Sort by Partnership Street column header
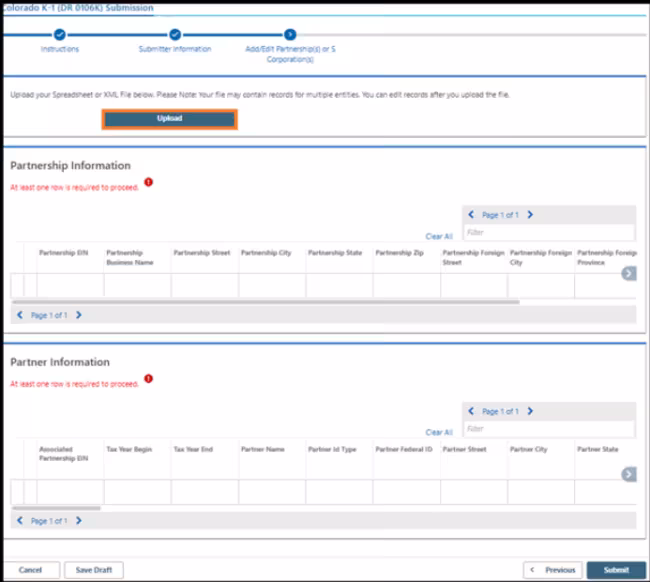This screenshot has width=650, height=582. [x=202, y=253]
